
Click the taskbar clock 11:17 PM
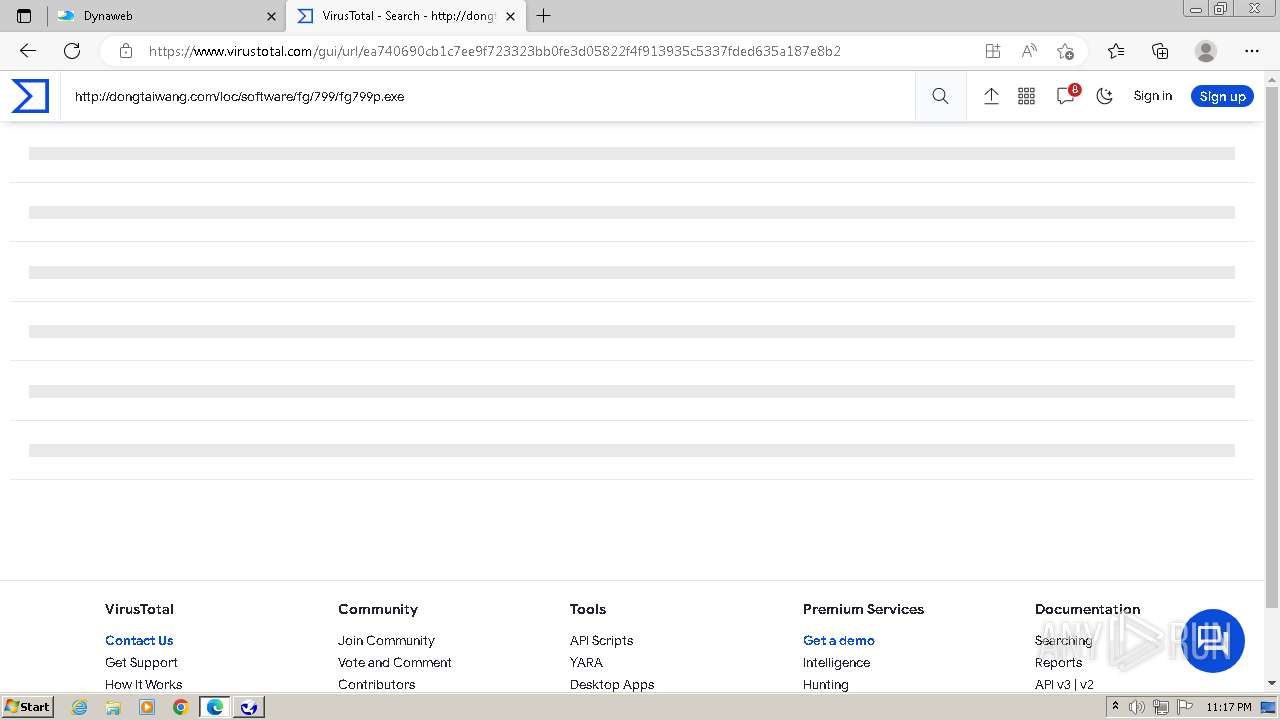click(x=1229, y=707)
